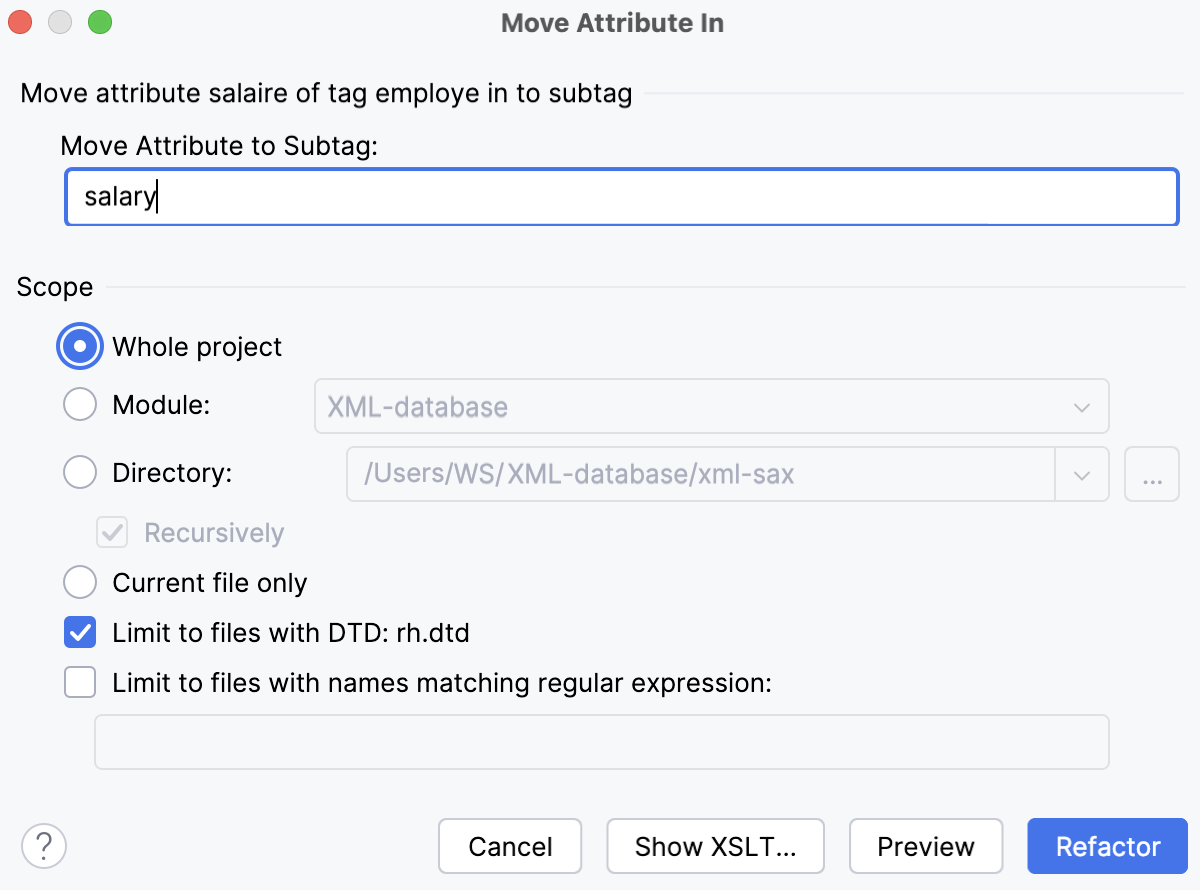
Task: Enable limiting files by regular expression
Action: [x=79, y=682]
